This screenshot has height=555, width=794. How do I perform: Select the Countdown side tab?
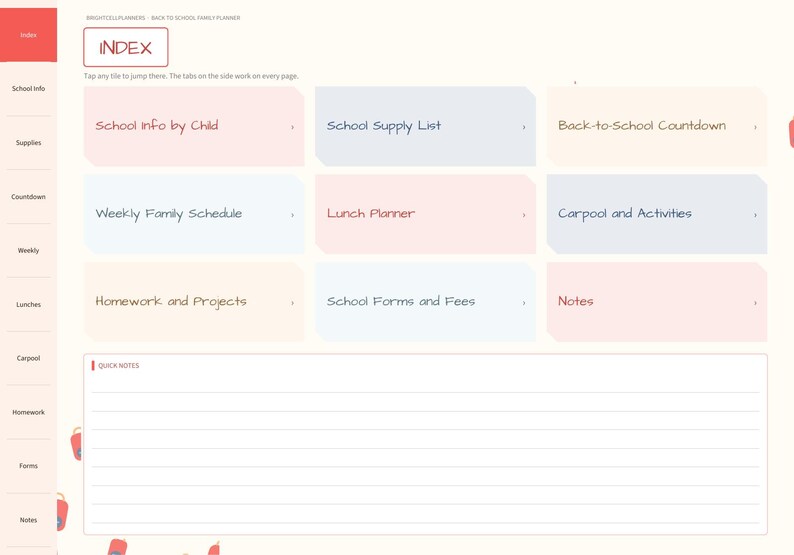(x=28, y=196)
